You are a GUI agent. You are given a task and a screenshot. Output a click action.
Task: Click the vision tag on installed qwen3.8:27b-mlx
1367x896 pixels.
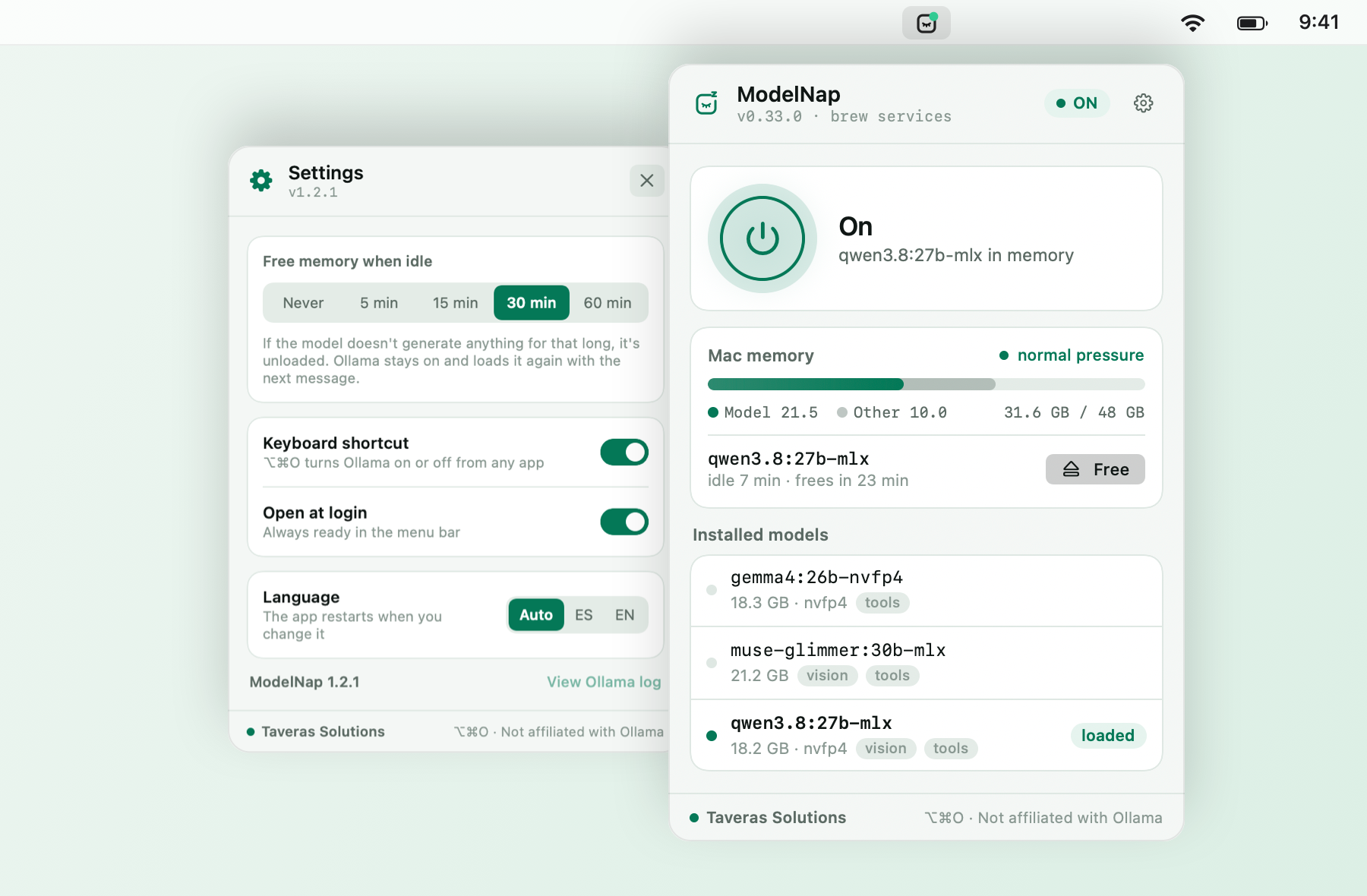point(886,749)
